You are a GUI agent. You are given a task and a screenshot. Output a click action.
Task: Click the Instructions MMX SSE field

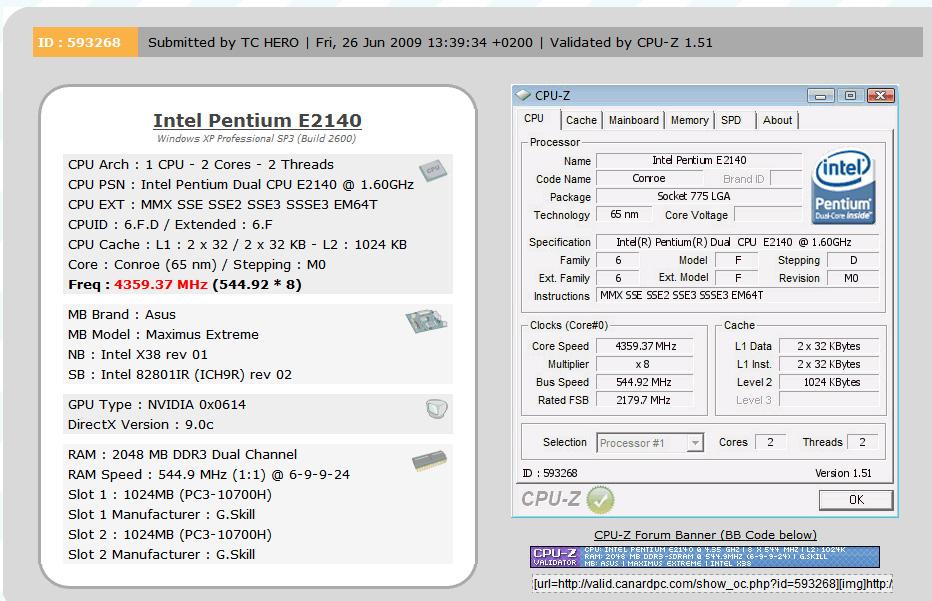(737, 295)
